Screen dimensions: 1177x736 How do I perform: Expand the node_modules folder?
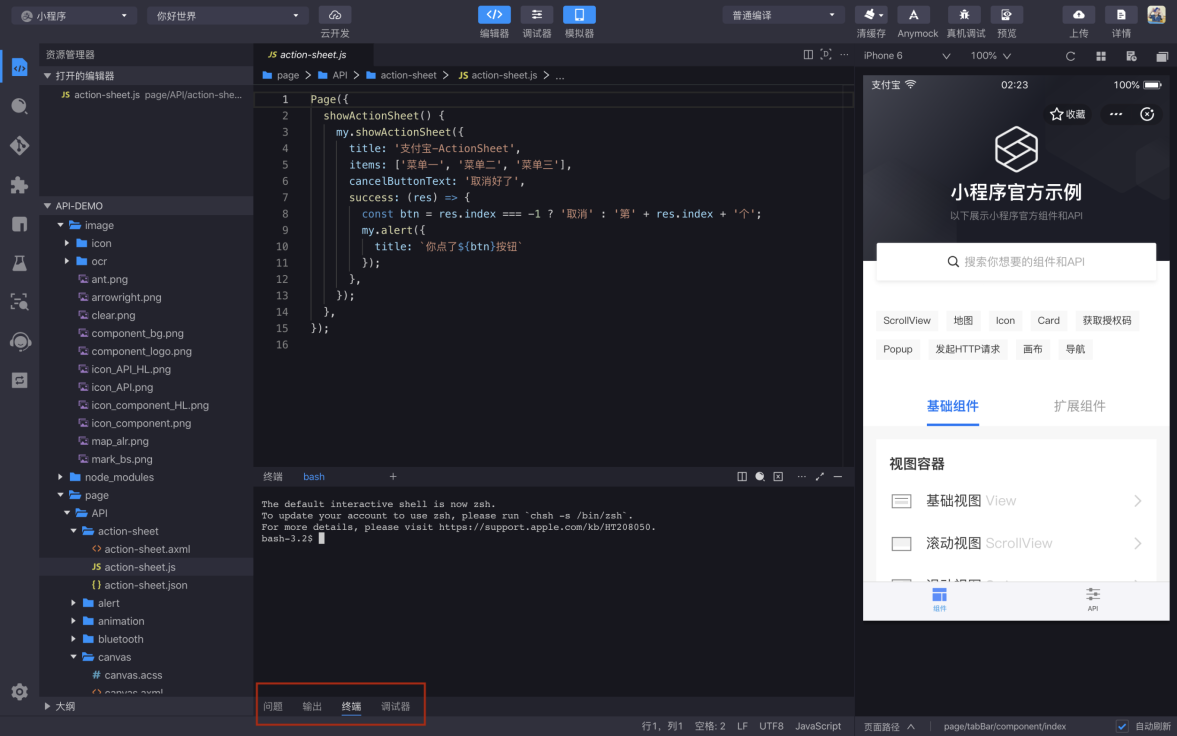pyautogui.click(x=119, y=477)
